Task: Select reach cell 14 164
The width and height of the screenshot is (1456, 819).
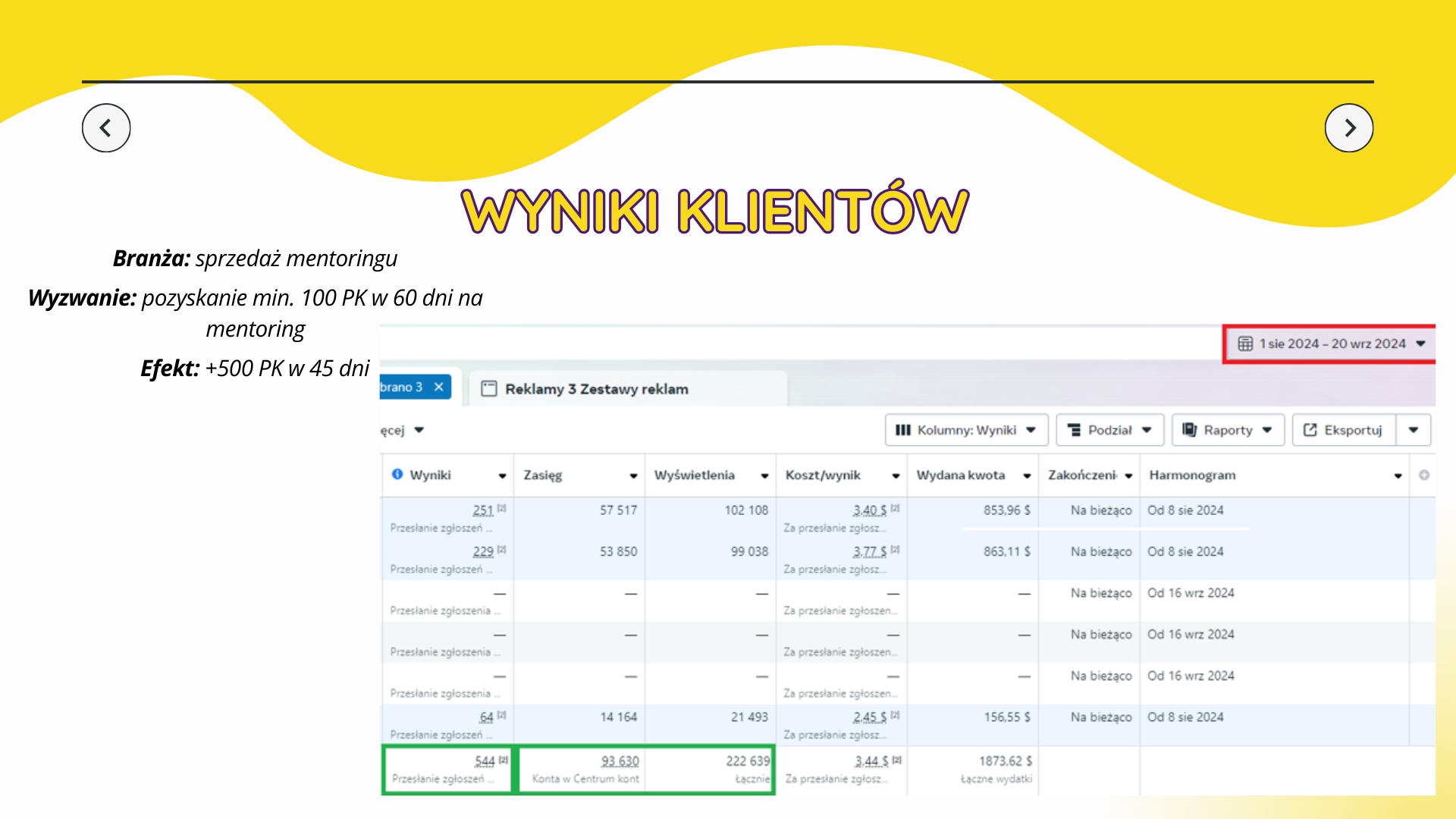Action: pyautogui.click(x=618, y=717)
